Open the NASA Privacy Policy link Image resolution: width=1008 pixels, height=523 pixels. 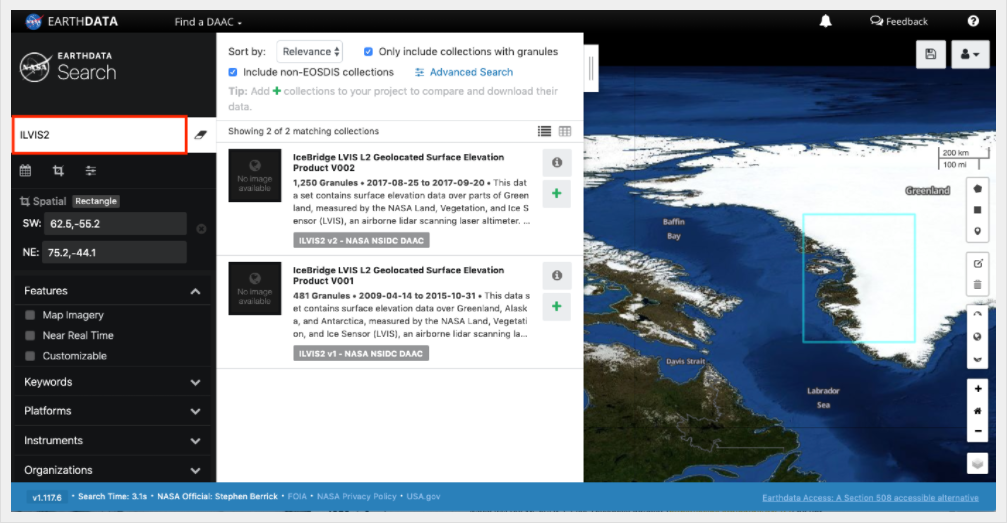(x=357, y=497)
